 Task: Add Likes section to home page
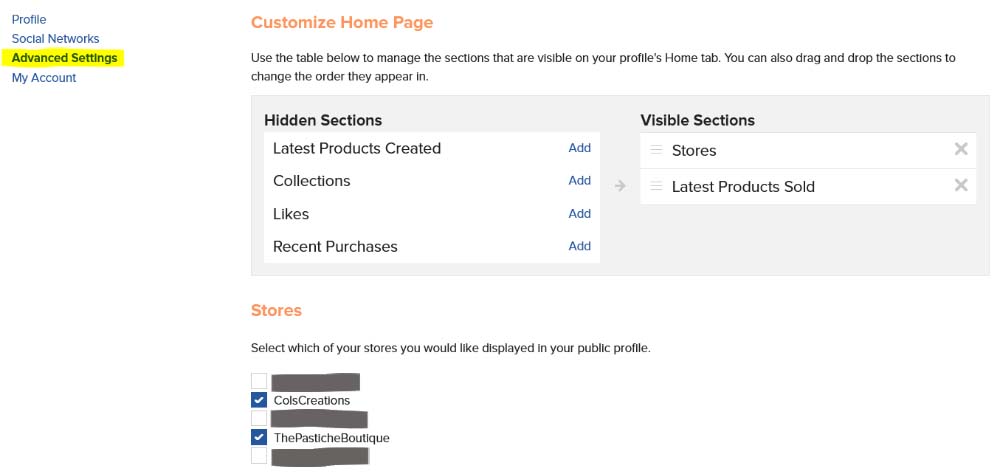click(x=579, y=213)
